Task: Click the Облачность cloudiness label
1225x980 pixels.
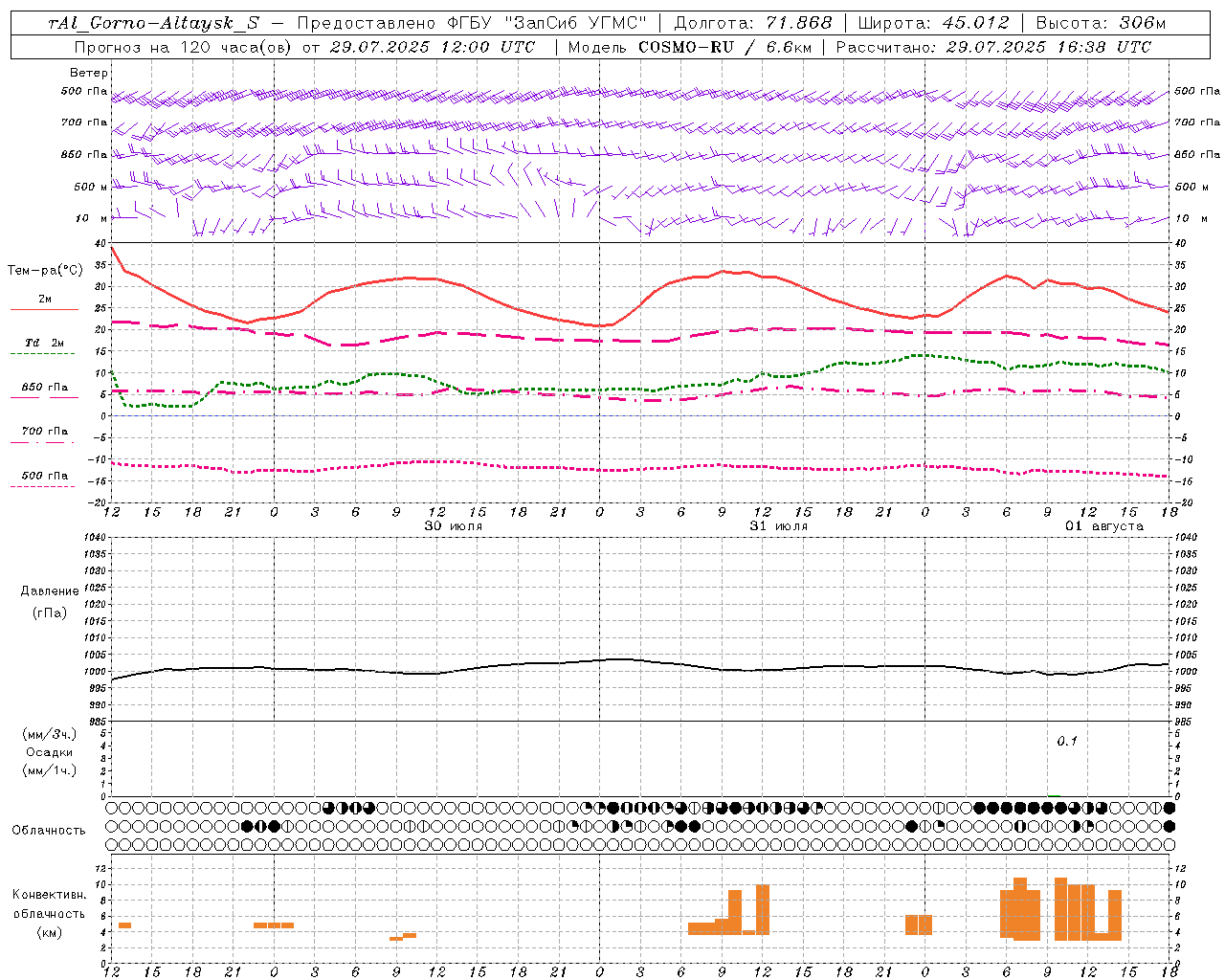Action: coord(49,831)
